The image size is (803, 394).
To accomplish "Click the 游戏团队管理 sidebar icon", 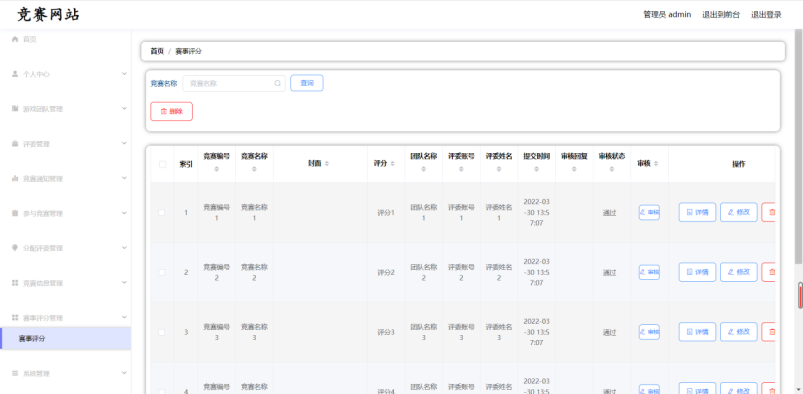I will point(15,109).
